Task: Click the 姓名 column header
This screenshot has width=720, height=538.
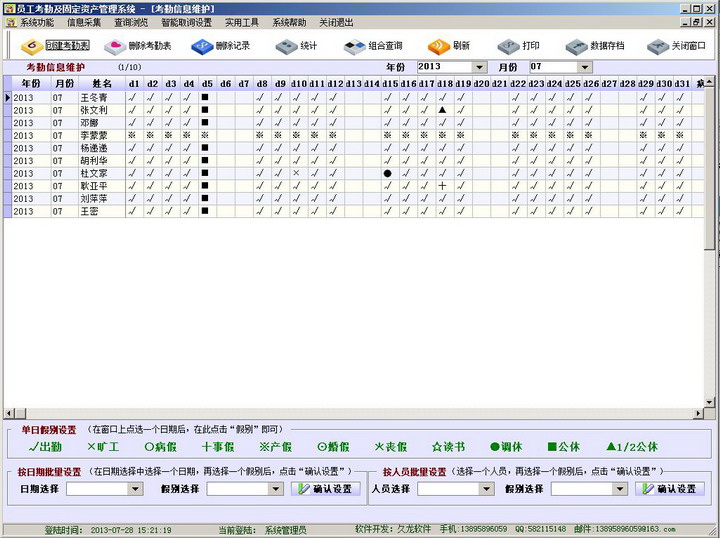Action: tap(102, 84)
